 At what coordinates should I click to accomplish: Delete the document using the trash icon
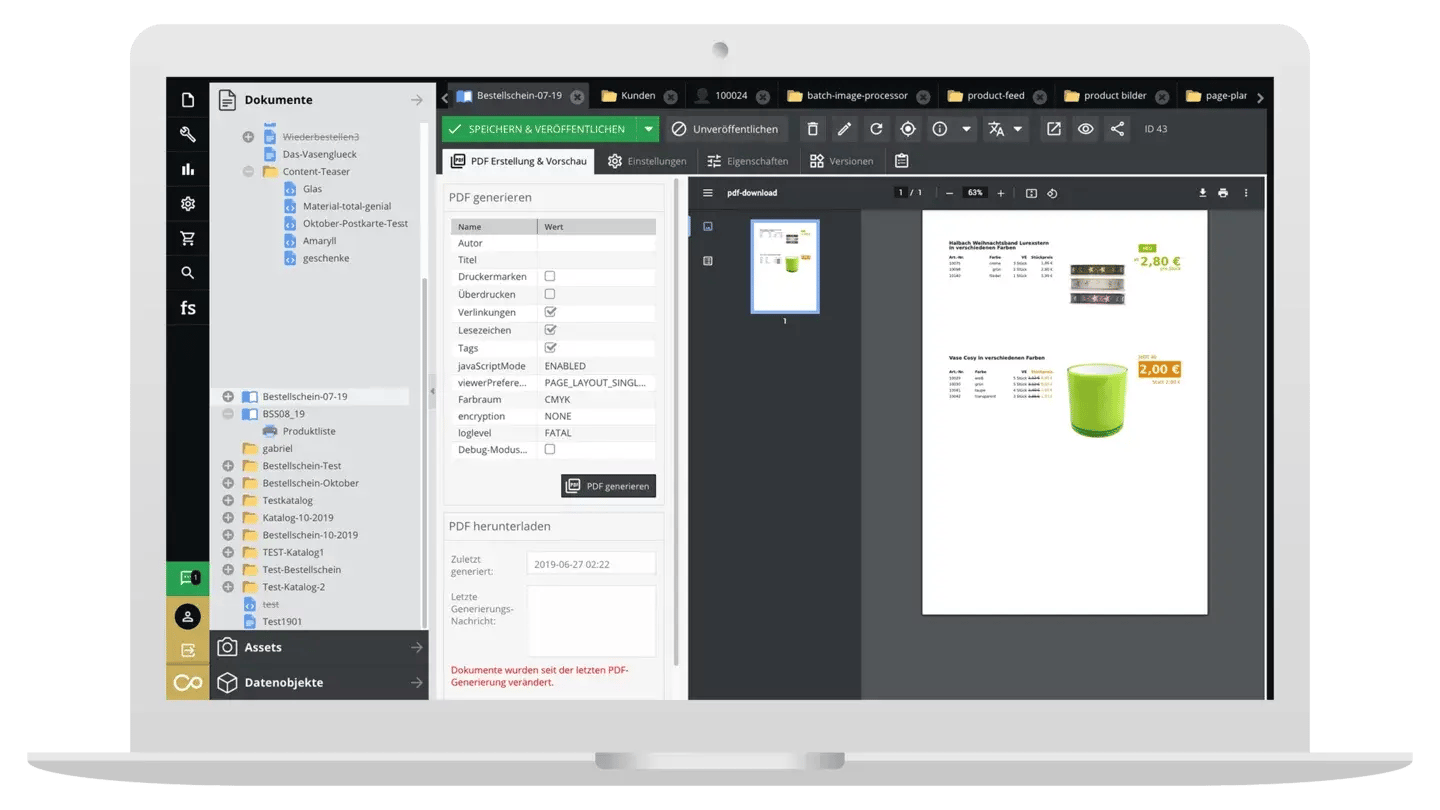tap(811, 128)
